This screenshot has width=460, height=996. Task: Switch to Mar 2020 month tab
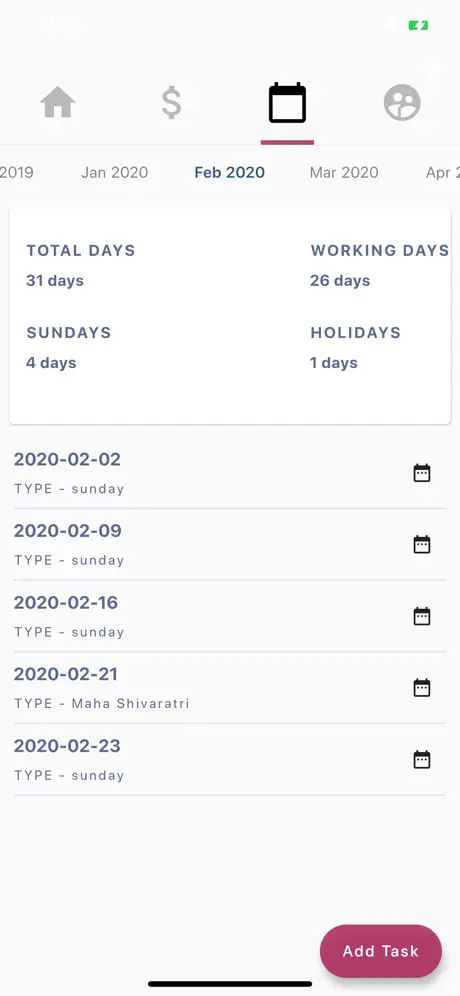point(344,172)
